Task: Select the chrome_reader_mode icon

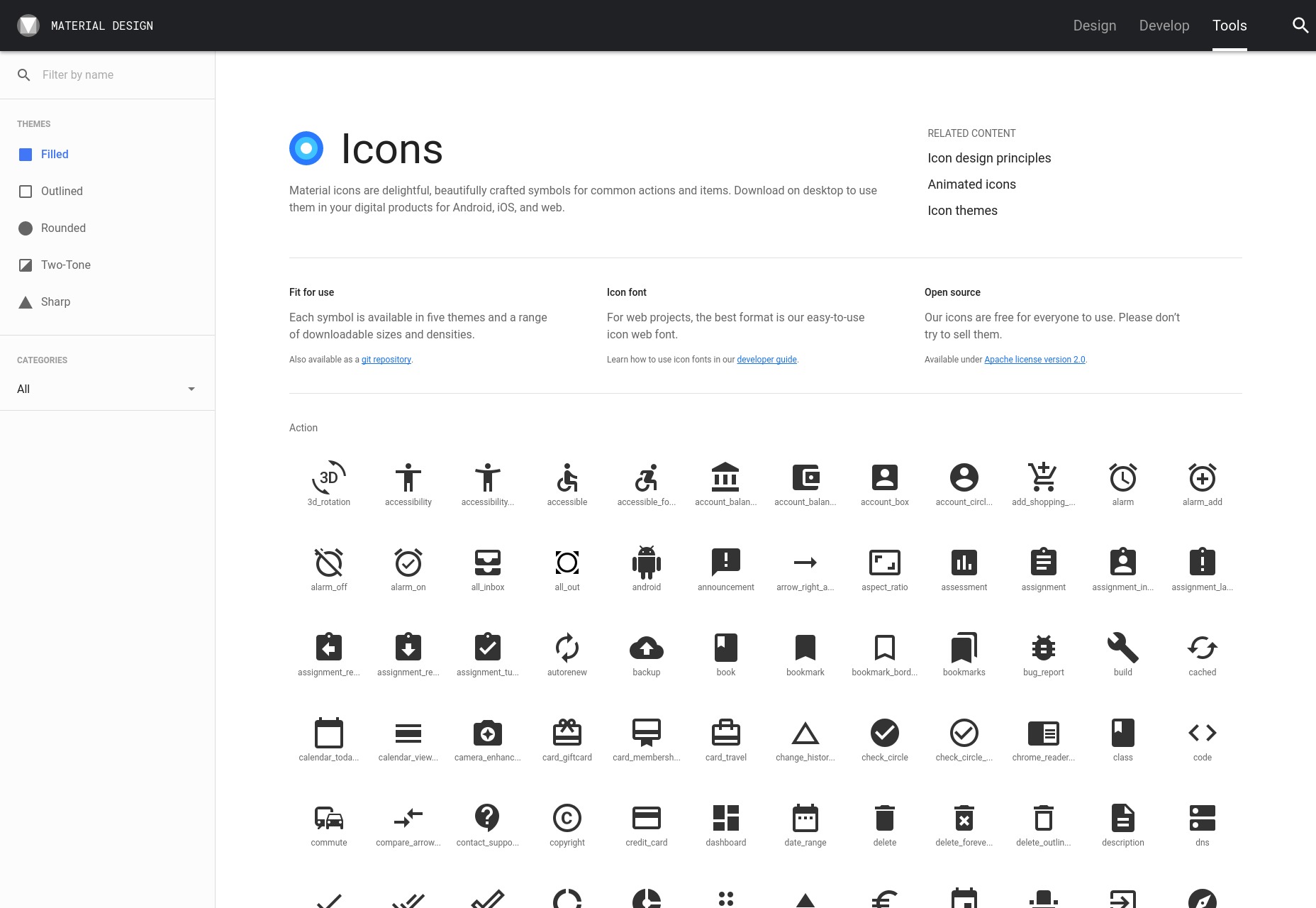Action: (1044, 733)
